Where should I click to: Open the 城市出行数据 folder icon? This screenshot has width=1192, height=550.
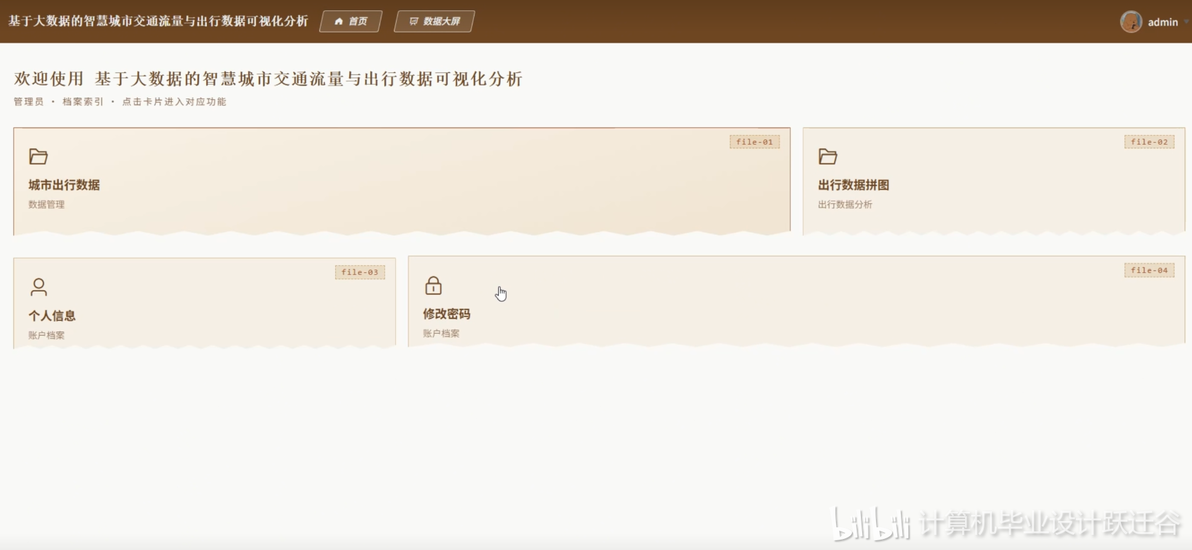pyautogui.click(x=38, y=157)
